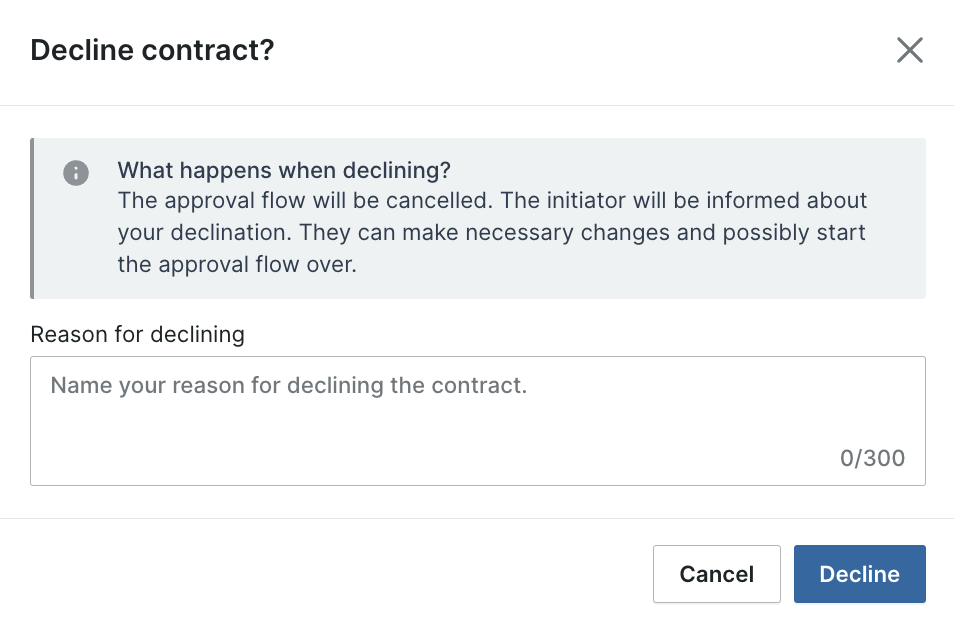Image resolution: width=954 pixels, height=620 pixels.
Task: Close the Decline contract dialog with X
Action: click(910, 50)
